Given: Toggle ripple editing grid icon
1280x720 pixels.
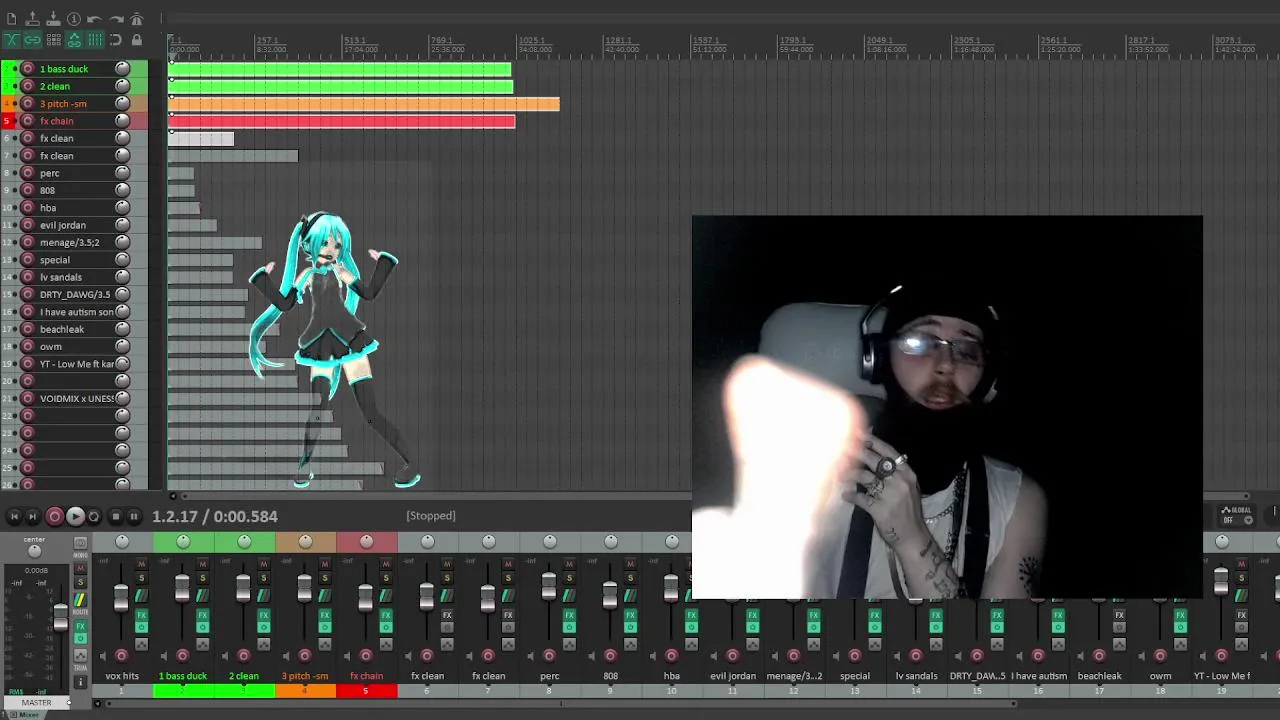Looking at the screenshot, I should [53, 40].
